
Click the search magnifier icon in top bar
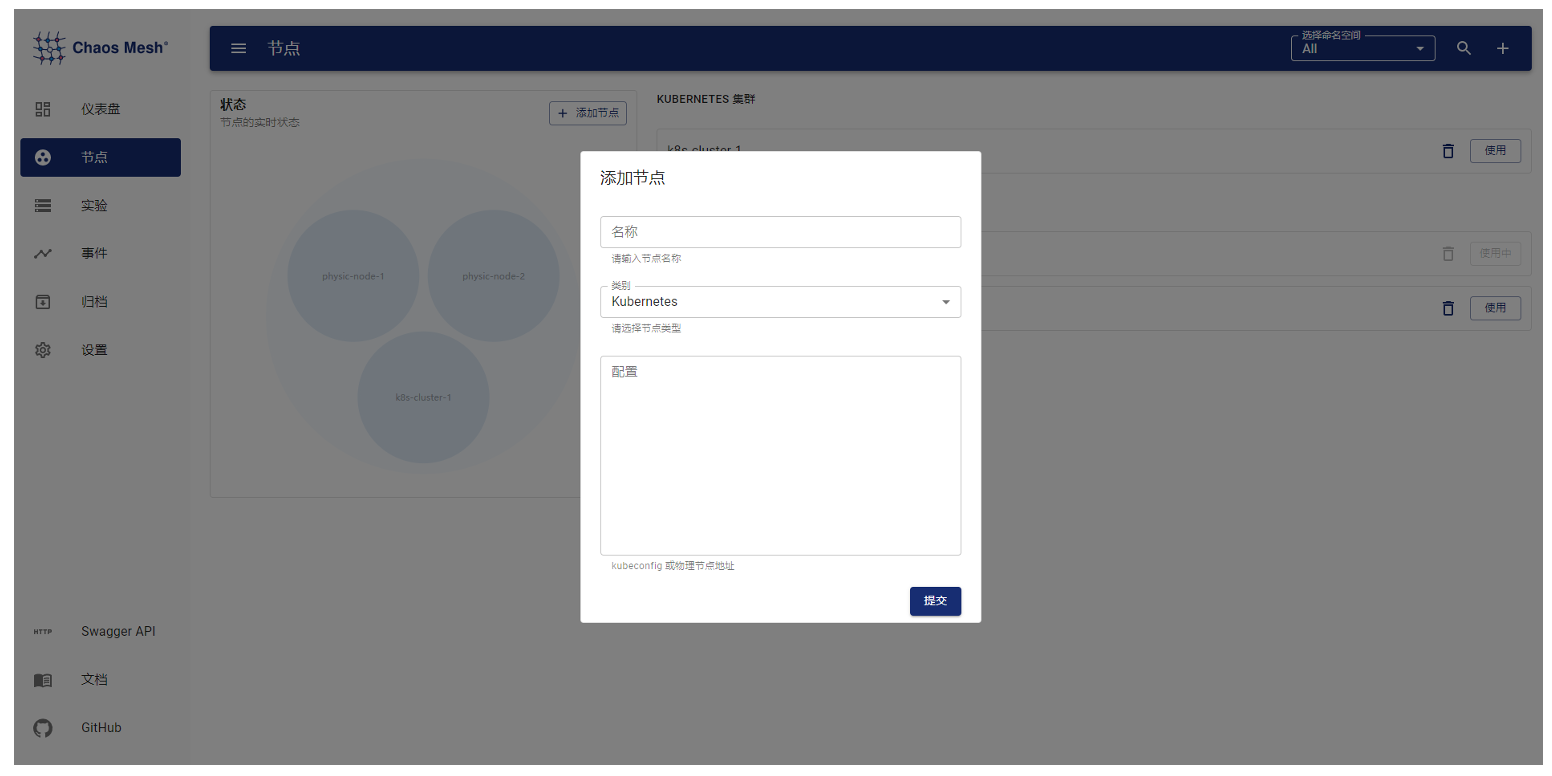point(1463,47)
